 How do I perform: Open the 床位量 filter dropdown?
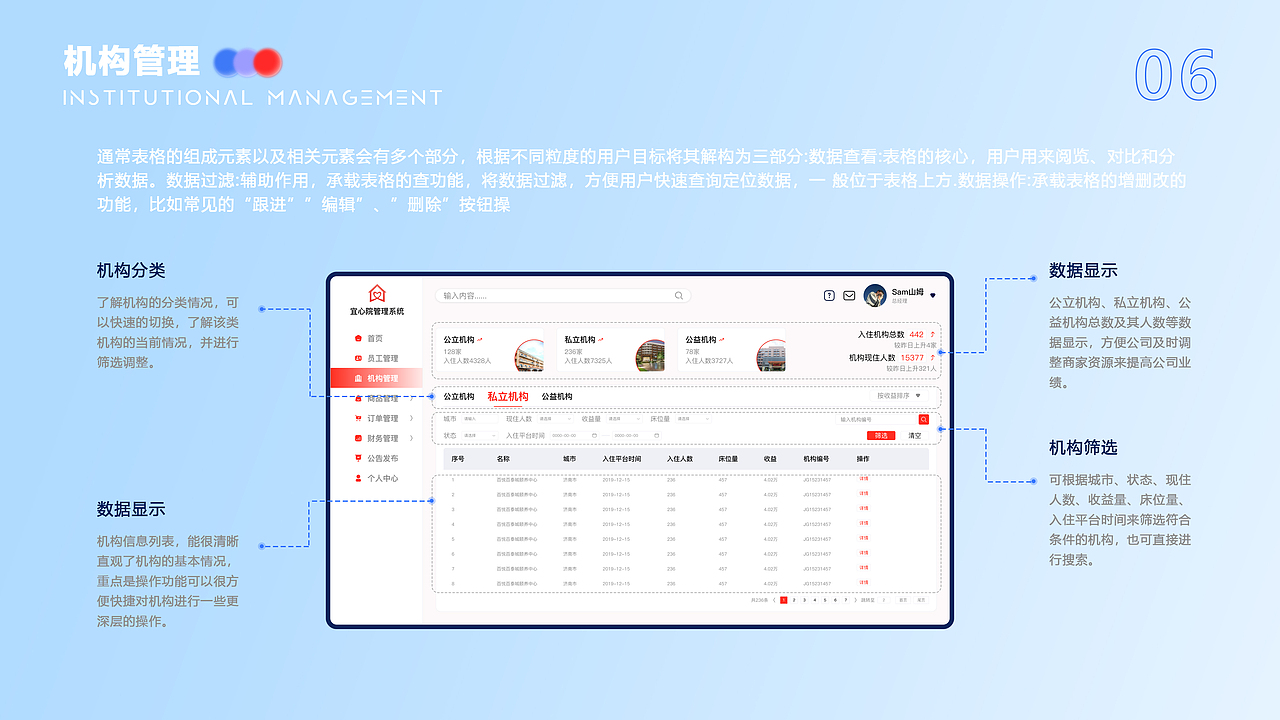coord(693,419)
